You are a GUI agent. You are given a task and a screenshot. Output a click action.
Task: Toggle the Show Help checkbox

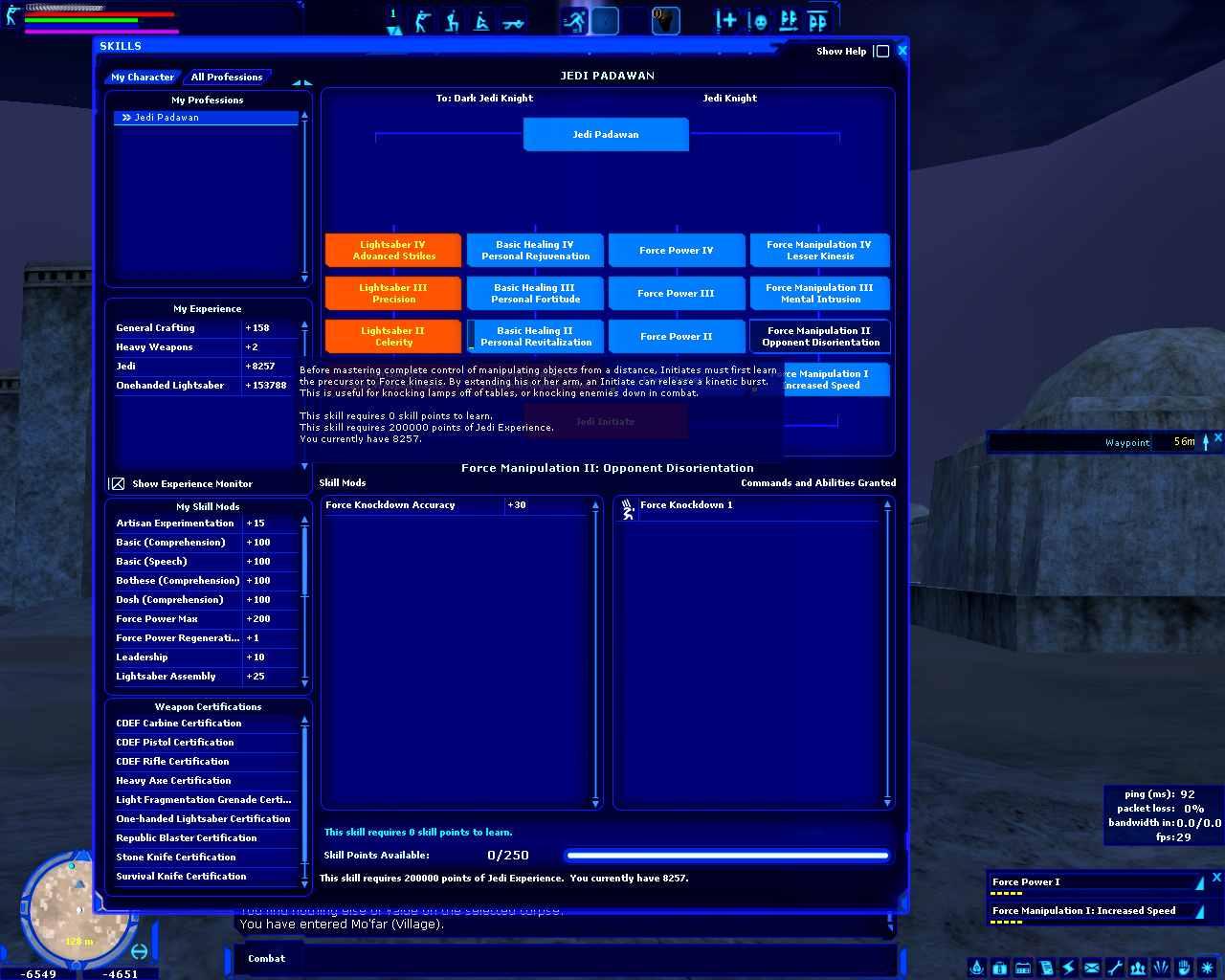pyautogui.click(x=882, y=51)
